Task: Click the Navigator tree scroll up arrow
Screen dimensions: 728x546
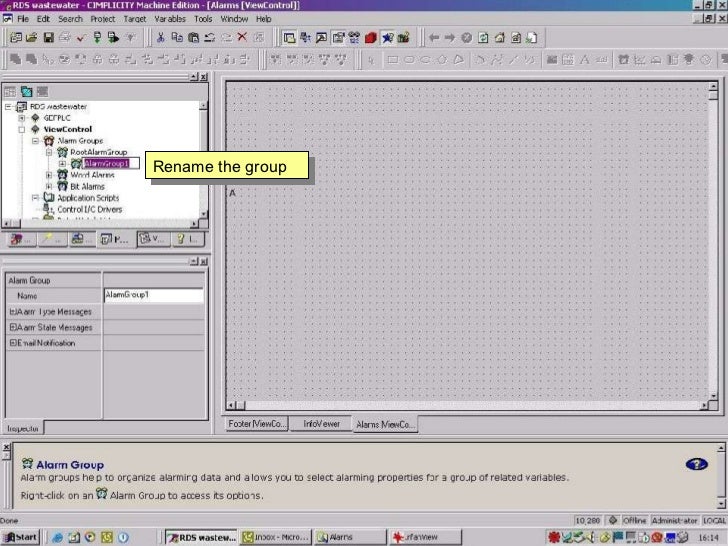Action: (x=203, y=106)
